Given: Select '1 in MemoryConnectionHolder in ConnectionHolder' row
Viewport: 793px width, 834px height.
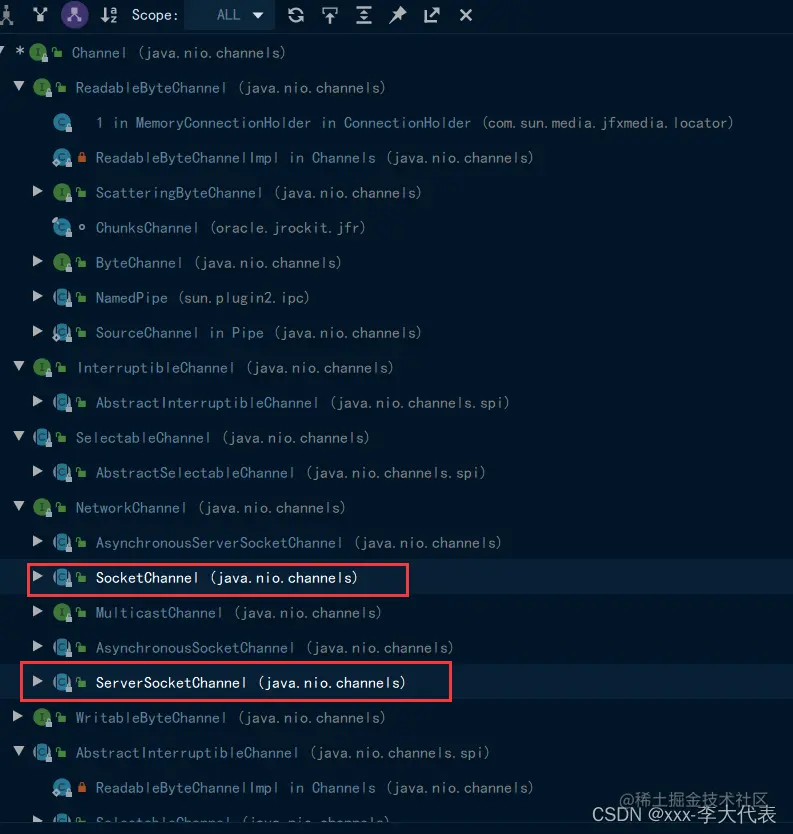Looking at the screenshot, I should pyautogui.click(x=414, y=123).
